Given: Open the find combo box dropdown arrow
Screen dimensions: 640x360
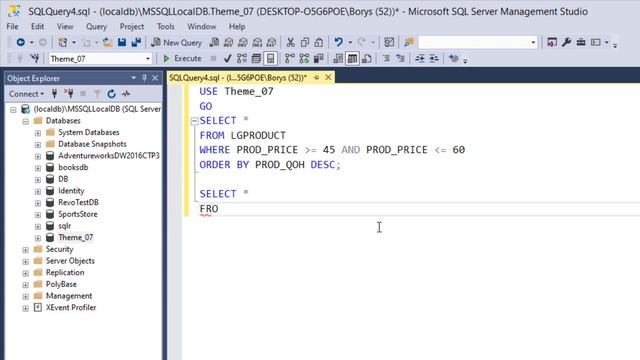Looking at the screenshot, I should [533, 42].
